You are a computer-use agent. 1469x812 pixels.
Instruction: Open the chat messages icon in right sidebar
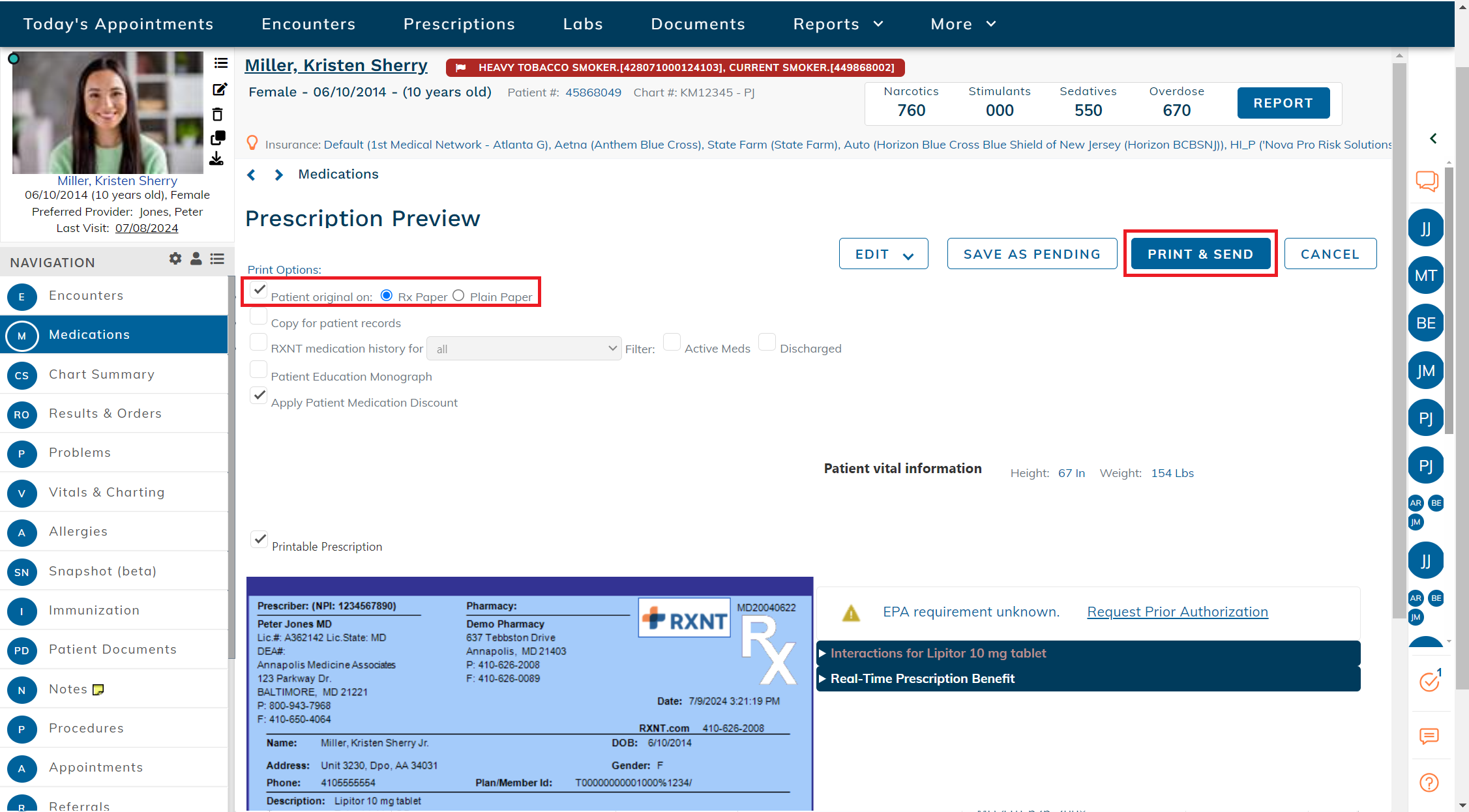[1427, 182]
